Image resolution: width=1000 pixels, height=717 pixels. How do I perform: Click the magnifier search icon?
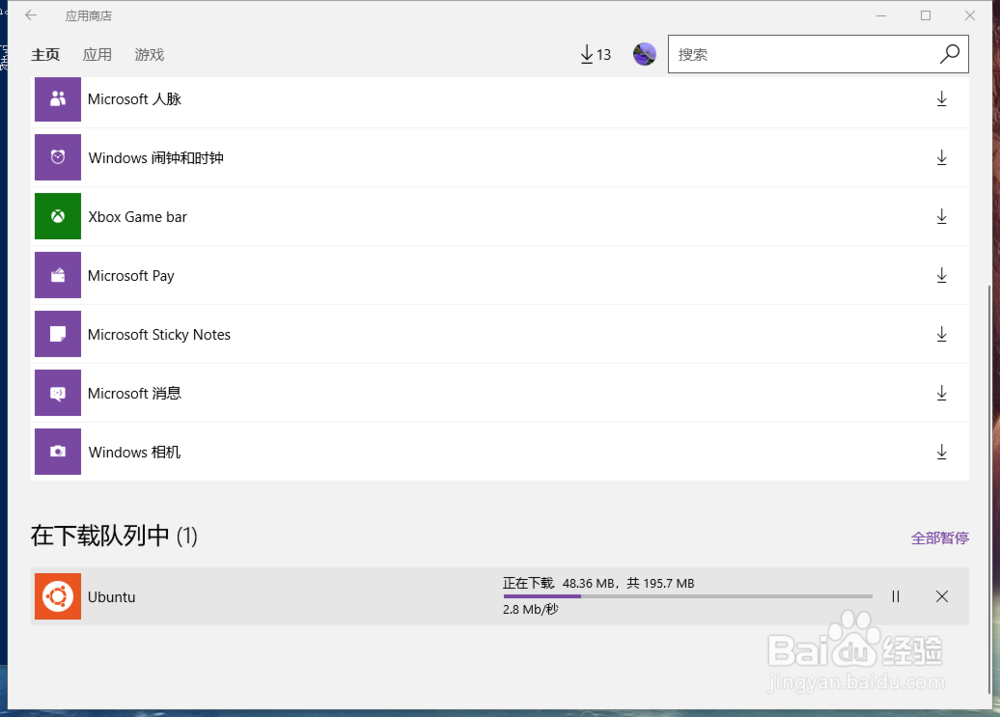click(950, 54)
